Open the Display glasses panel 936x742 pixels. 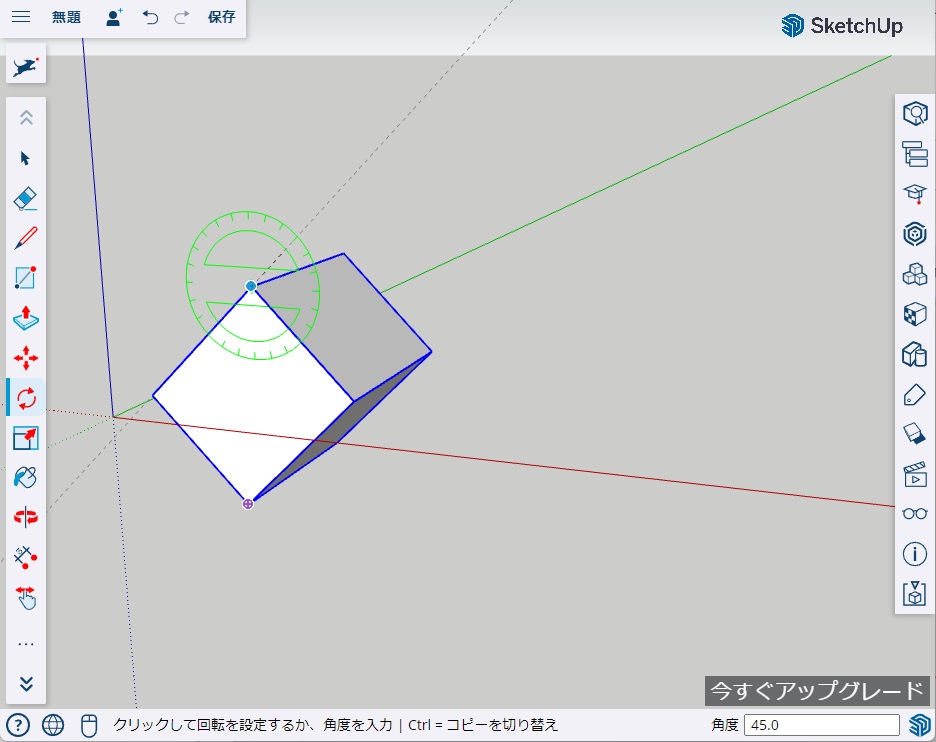coord(914,513)
